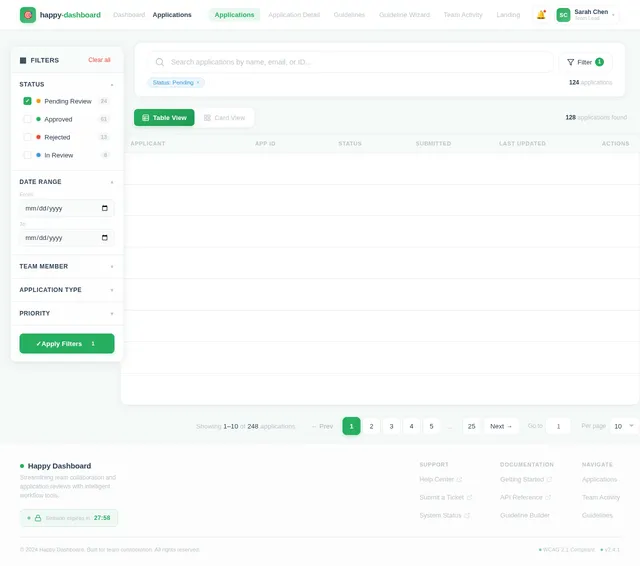Open the Per page dropdown
Viewport: 640px width, 566px height.
(x=623, y=426)
